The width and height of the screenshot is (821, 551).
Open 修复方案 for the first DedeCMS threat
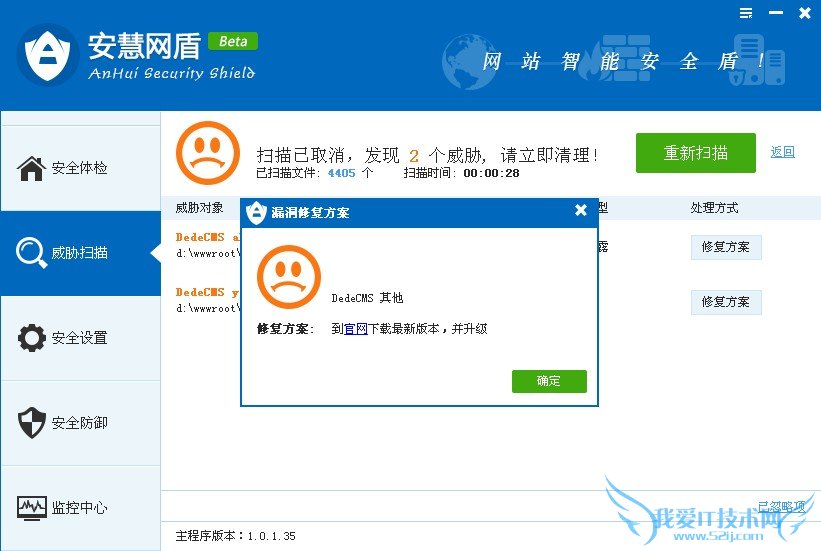(726, 247)
